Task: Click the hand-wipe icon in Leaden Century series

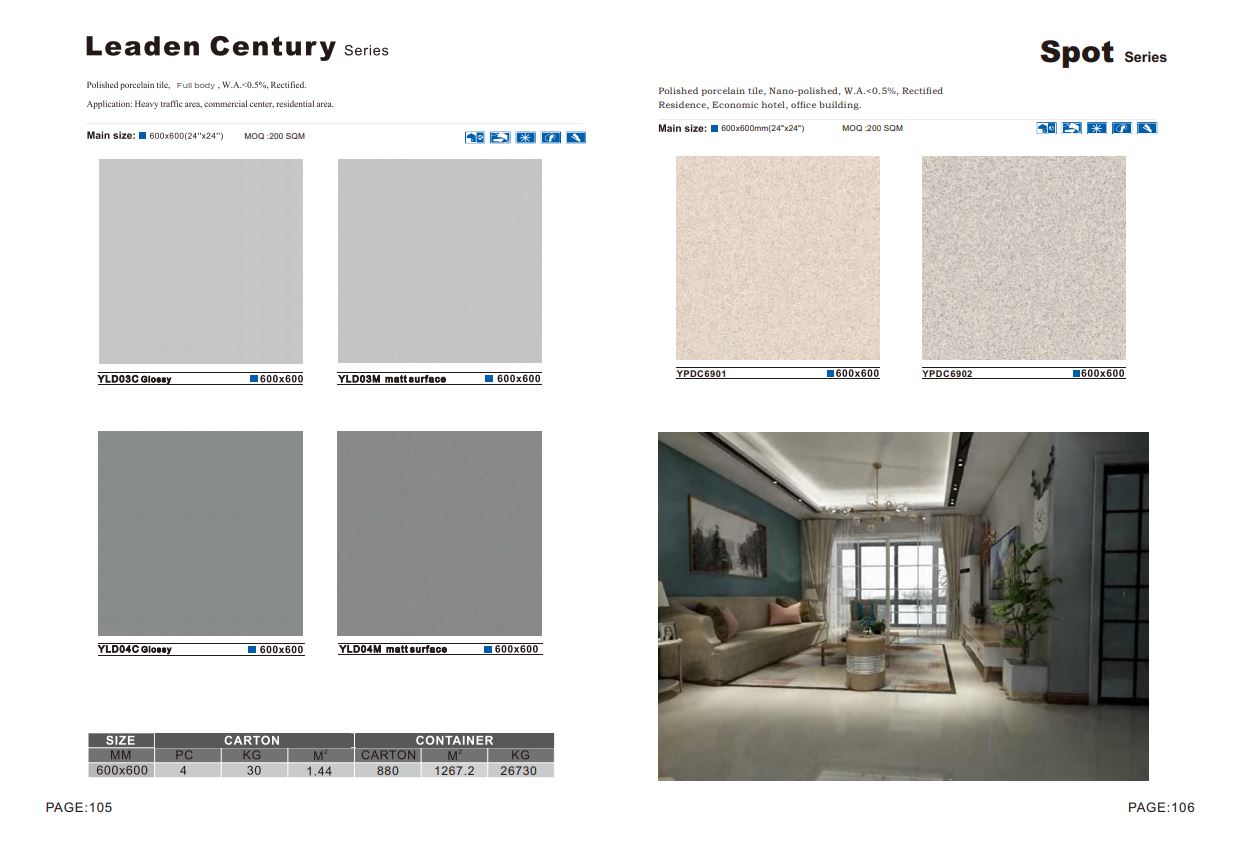Action: pyautogui.click(x=500, y=137)
